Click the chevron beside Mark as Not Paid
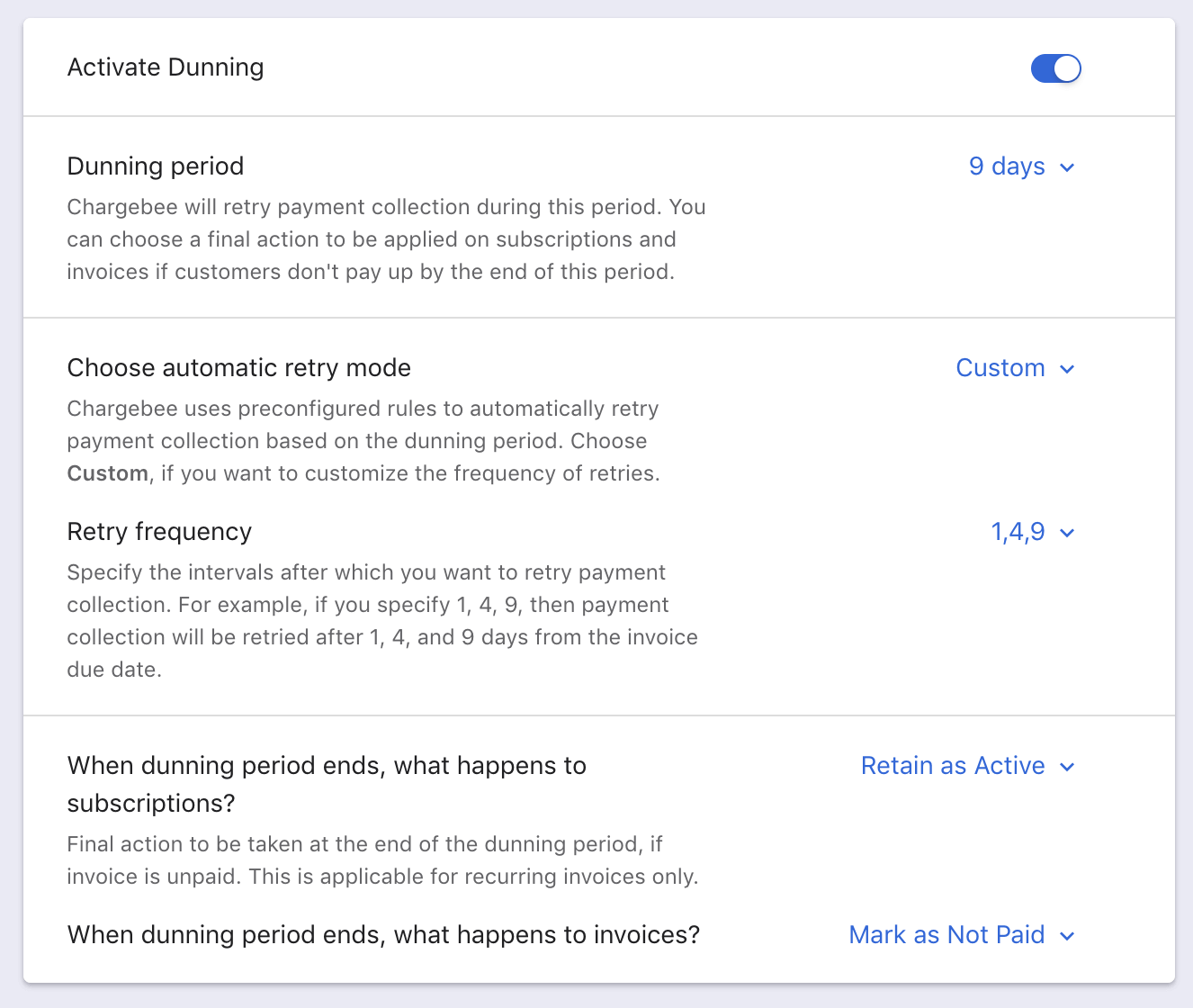This screenshot has height=1008, width=1193. pyautogui.click(x=1068, y=936)
